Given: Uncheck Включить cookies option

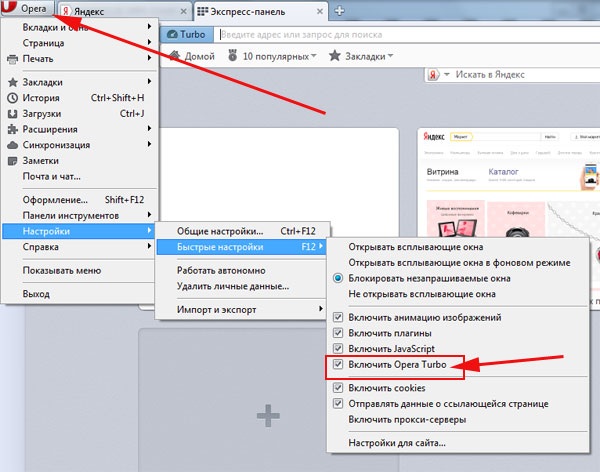Looking at the screenshot, I should 338,387.
